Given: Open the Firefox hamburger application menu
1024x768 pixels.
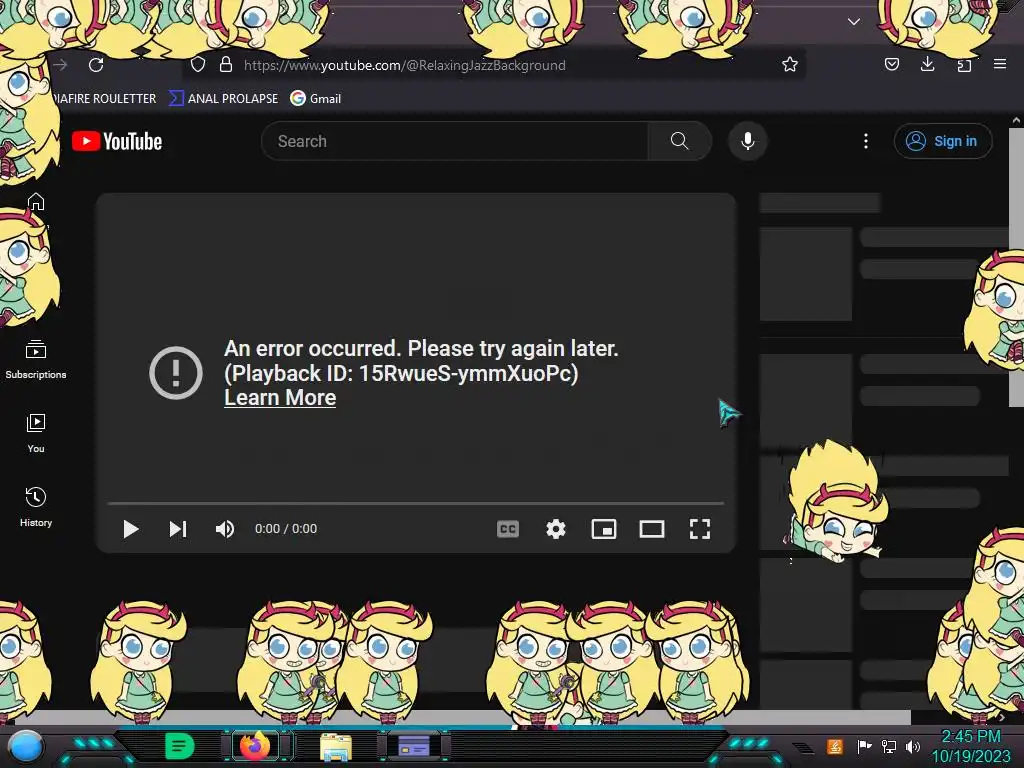Looking at the screenshot, I should (1000, 64).
